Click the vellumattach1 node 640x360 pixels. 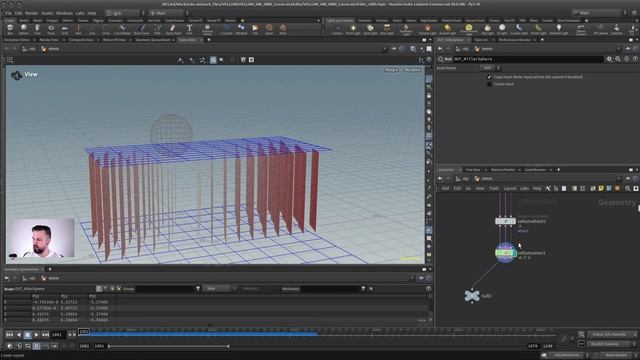[505, 221]
